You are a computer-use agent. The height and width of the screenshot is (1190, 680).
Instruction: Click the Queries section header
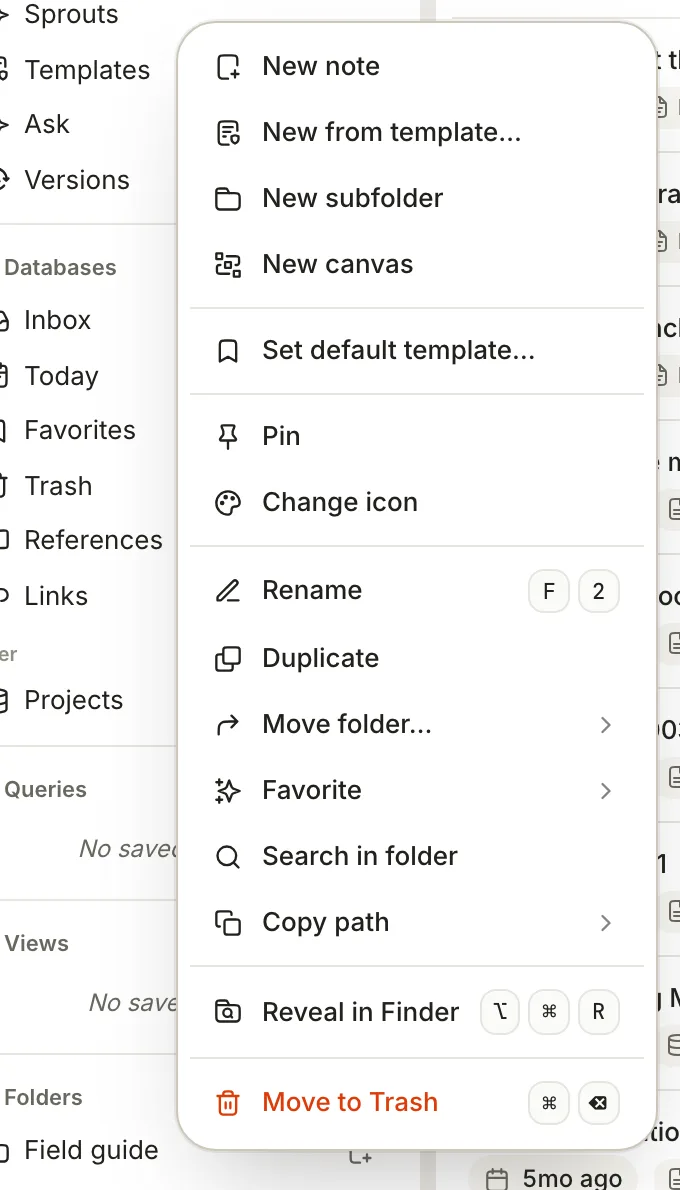tap(46, 790)
